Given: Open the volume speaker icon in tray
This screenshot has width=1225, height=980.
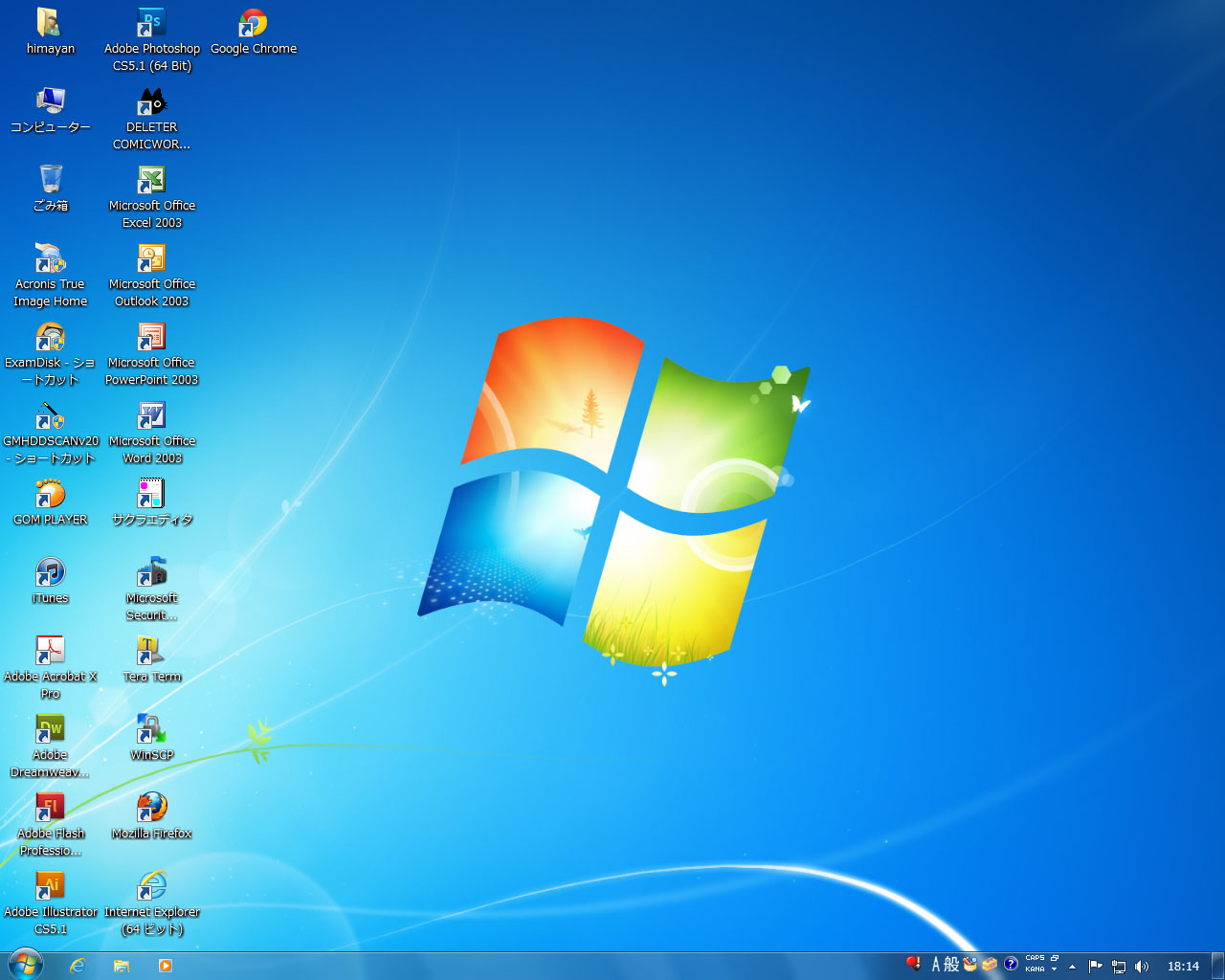Looking at the screenshot, I should (x=1141, y=967).
